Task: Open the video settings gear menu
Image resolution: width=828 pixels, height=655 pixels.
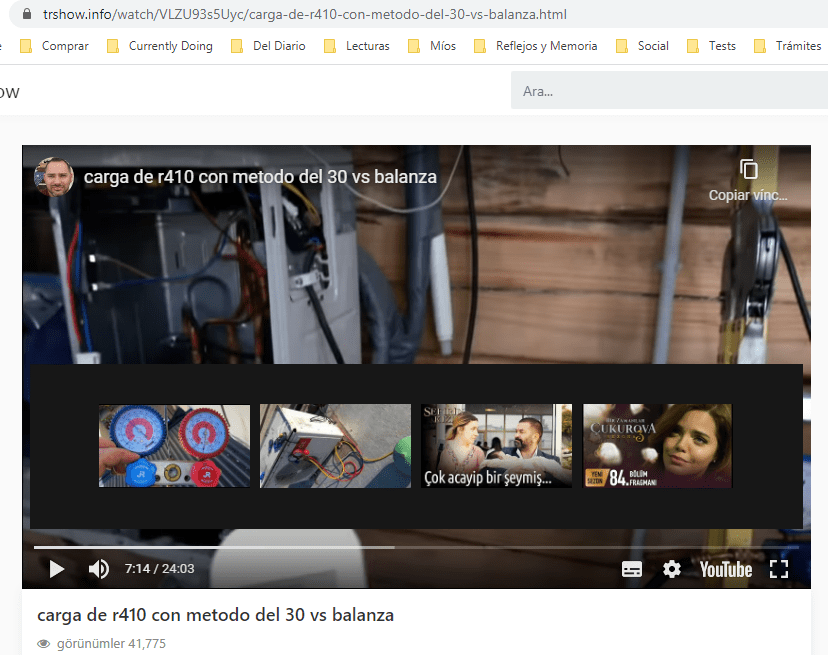Action: tap(672, 569)
